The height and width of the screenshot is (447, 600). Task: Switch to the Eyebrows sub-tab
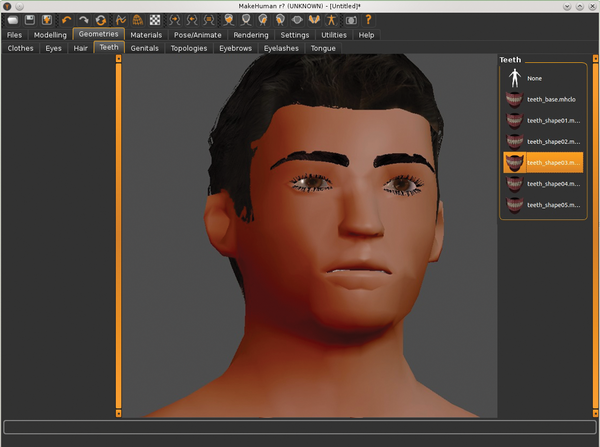point(236,48)
